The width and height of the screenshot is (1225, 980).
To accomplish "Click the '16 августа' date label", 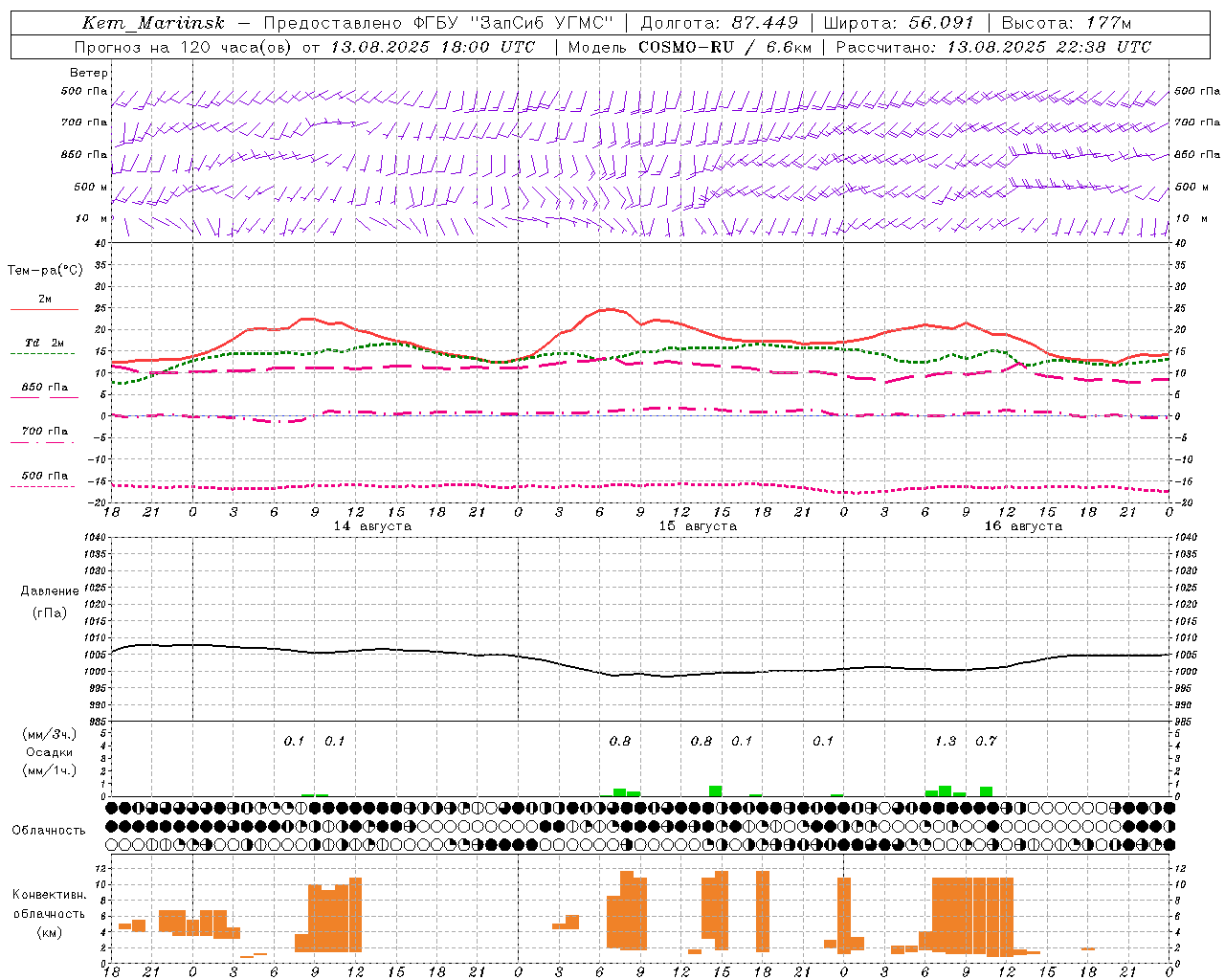I will coord(1023,526).
